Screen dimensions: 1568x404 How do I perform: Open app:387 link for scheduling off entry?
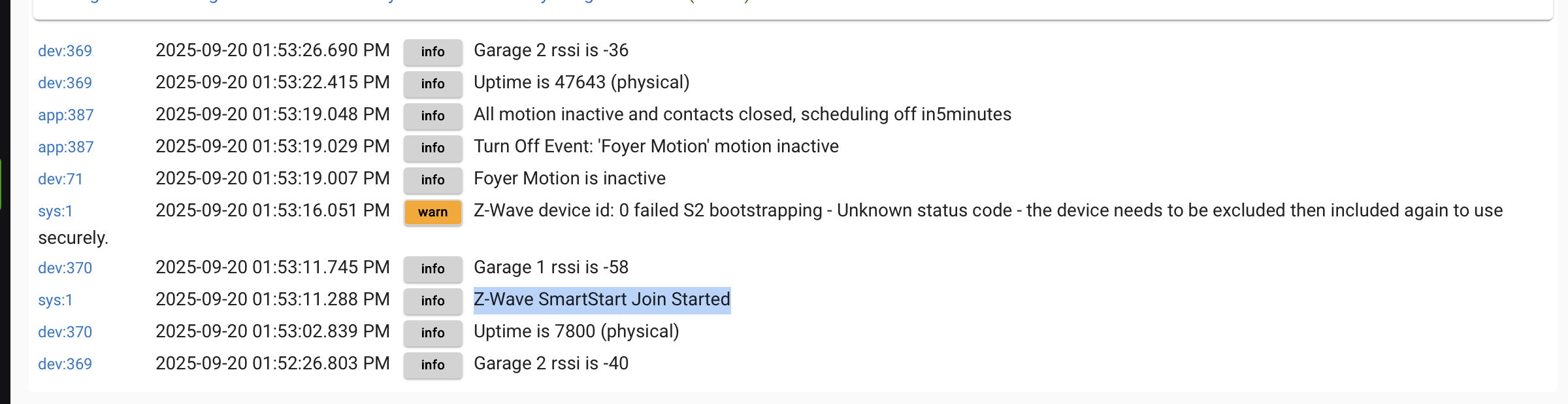coord(66,115)
